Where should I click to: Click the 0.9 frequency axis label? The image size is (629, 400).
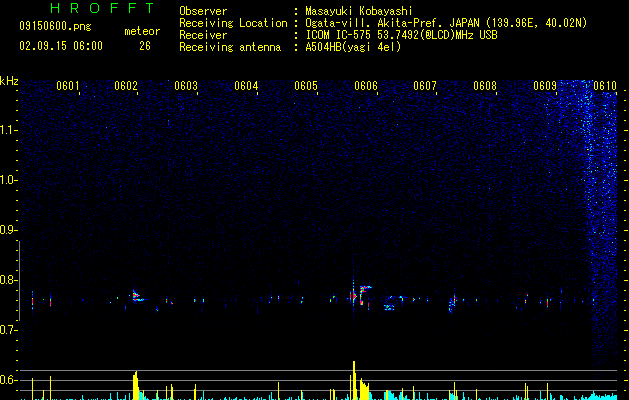point(9,230)
